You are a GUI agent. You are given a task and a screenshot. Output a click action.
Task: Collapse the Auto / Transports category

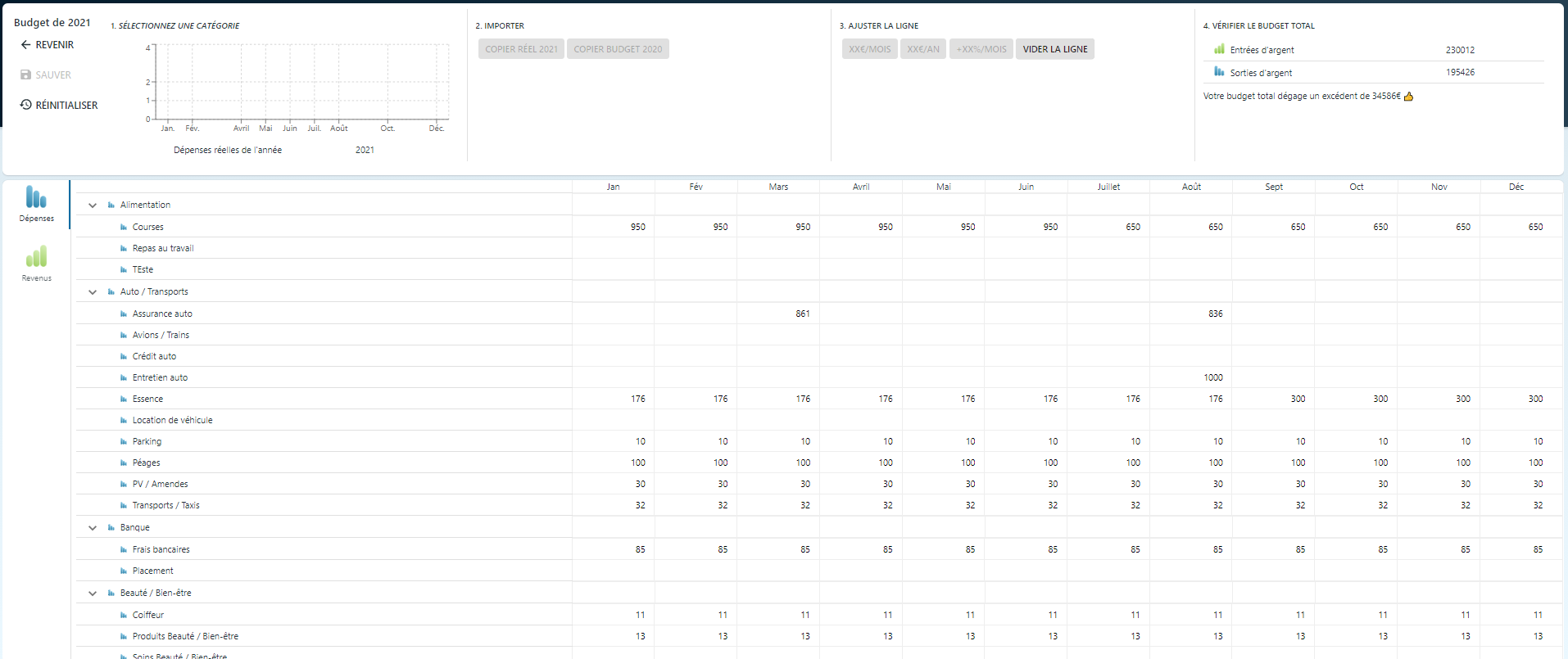(93, 292)
